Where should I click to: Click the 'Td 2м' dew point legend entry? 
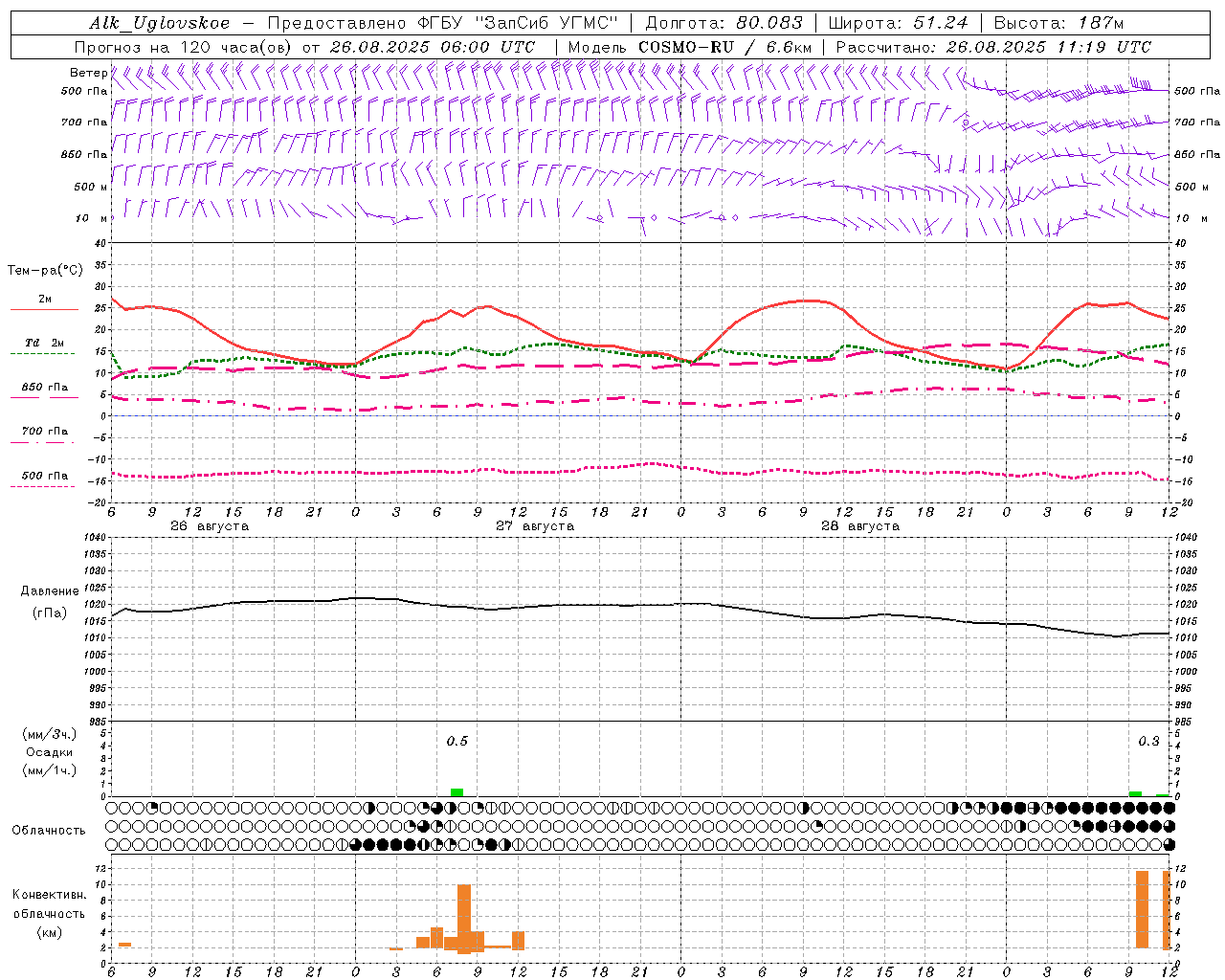point(44,343)
